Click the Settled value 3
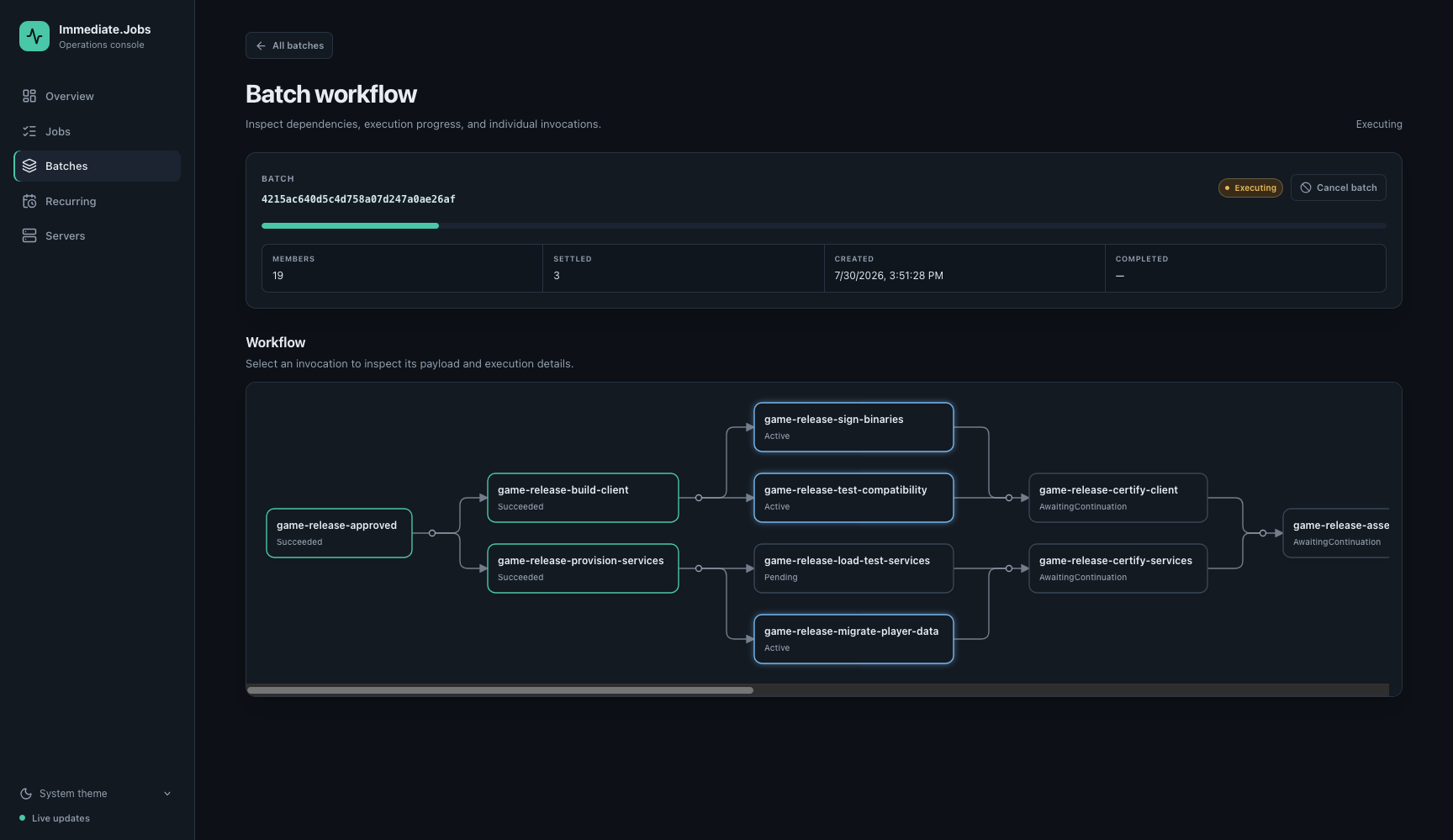This screenshot has height=840, width=1453. point(557,276)
